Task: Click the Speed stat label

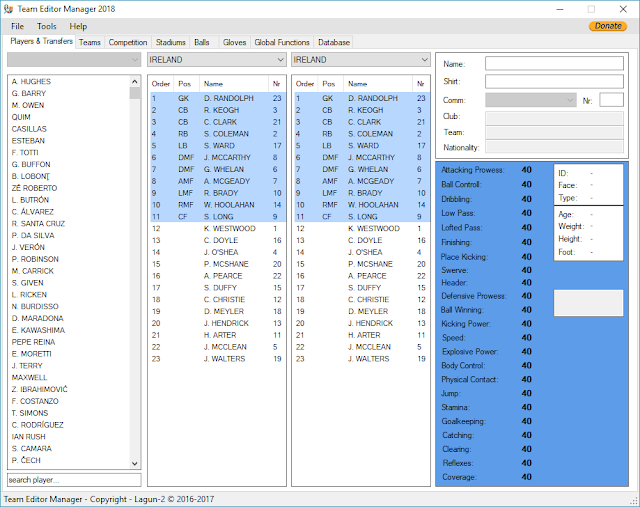Action: pyautogui.click(x=453, y=338)
